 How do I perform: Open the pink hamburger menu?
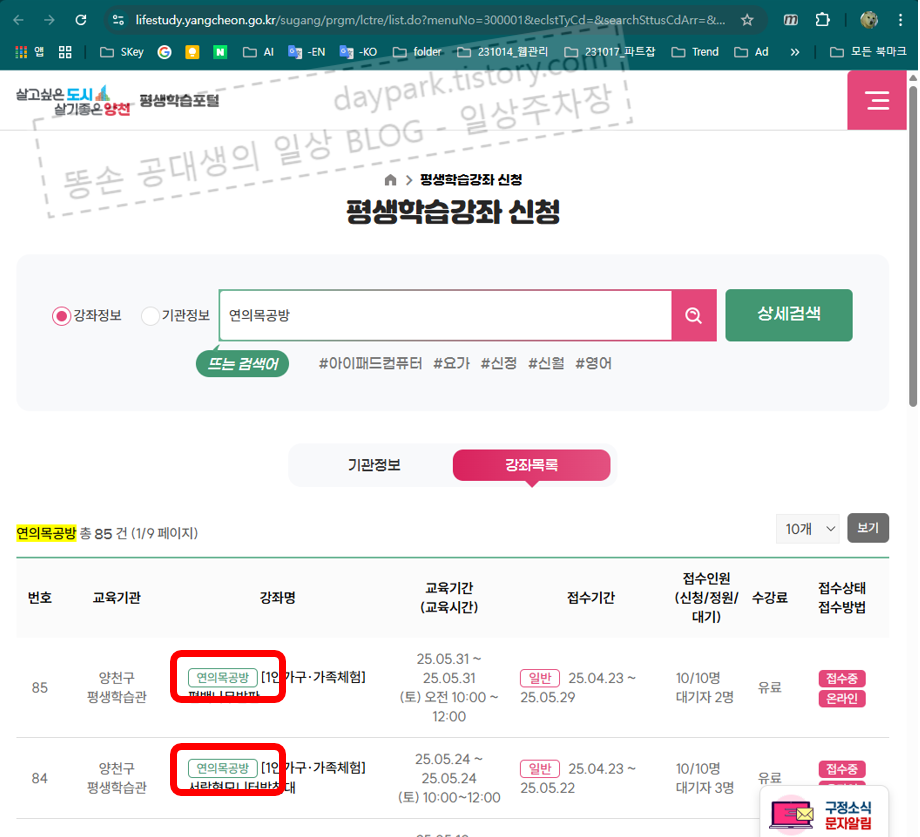point(876,100)
